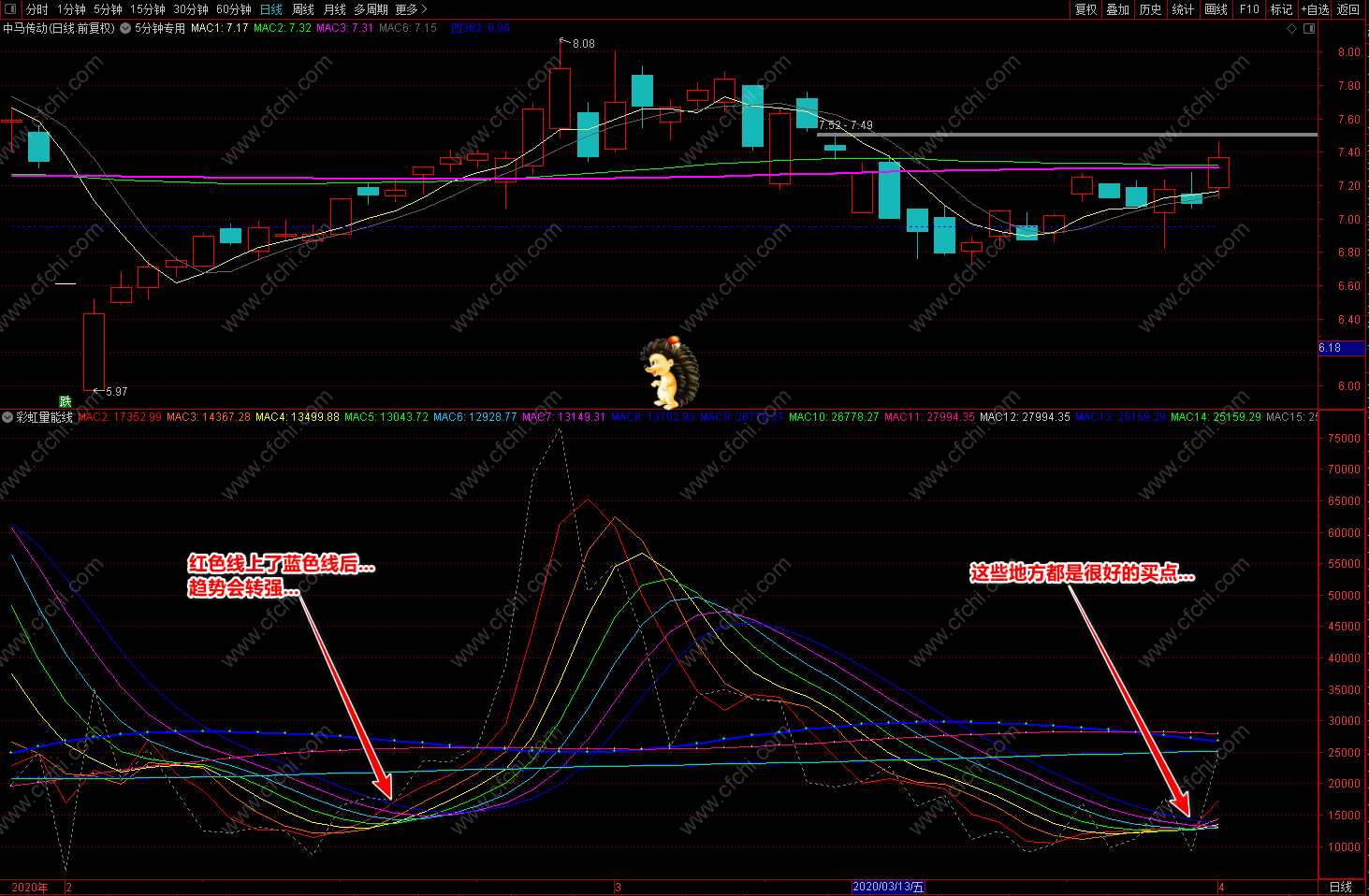The image size is (1369, 896).
Task: Select the 2020/03/13/五 date marker
Action: point(888,887)
